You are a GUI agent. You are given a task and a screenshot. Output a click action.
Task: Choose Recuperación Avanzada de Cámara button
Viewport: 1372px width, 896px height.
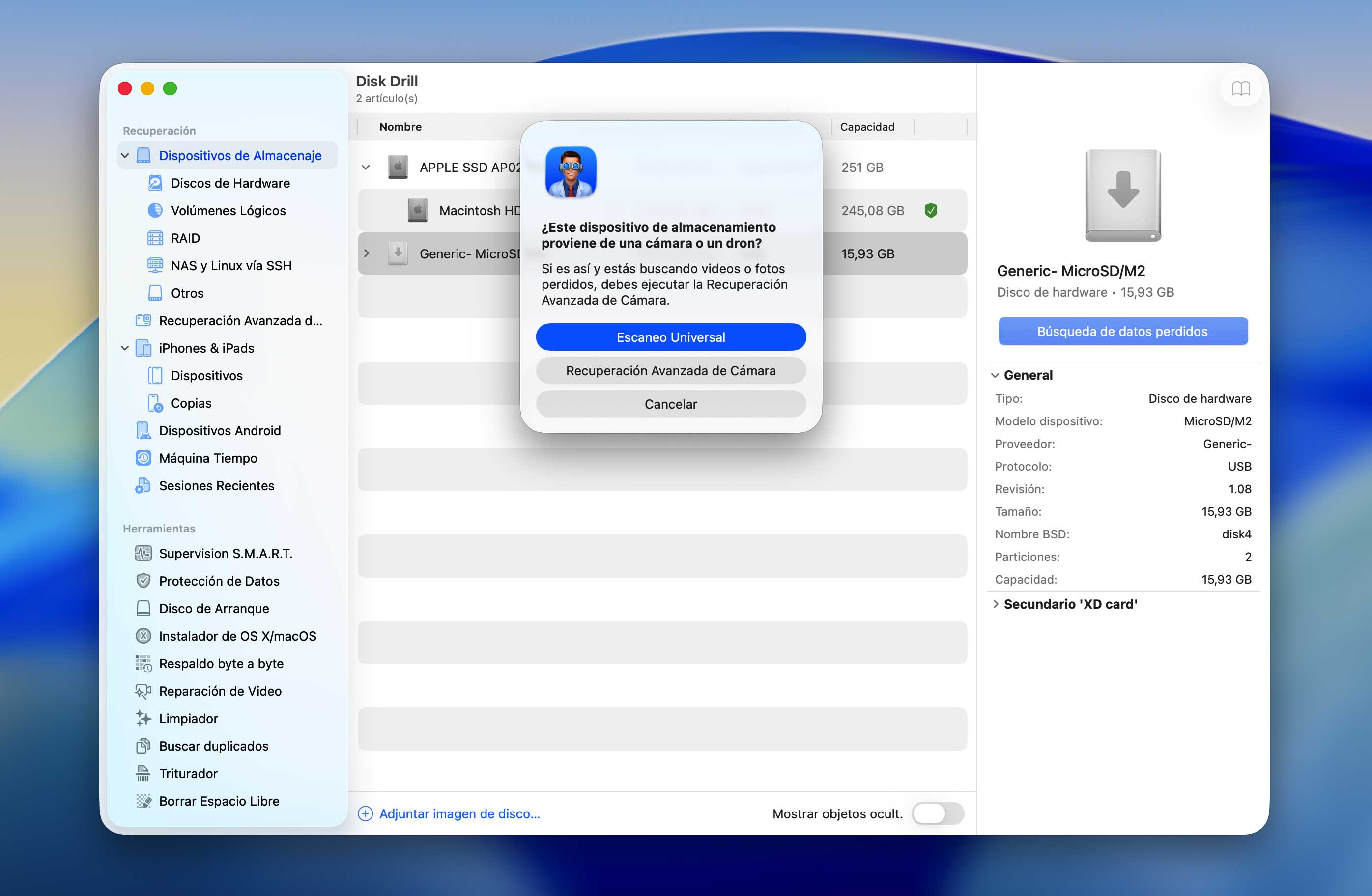(671, 370)
